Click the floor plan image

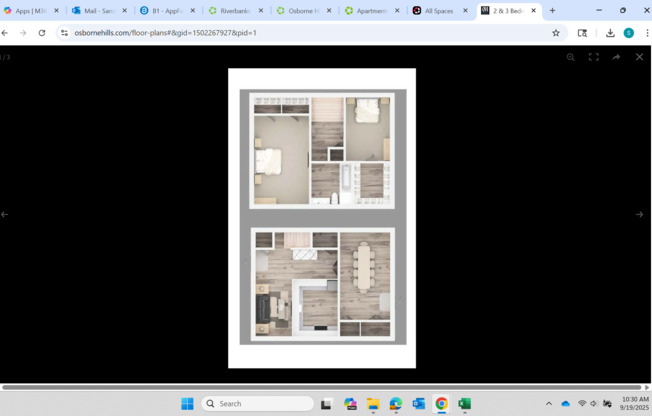click(322, 218)
